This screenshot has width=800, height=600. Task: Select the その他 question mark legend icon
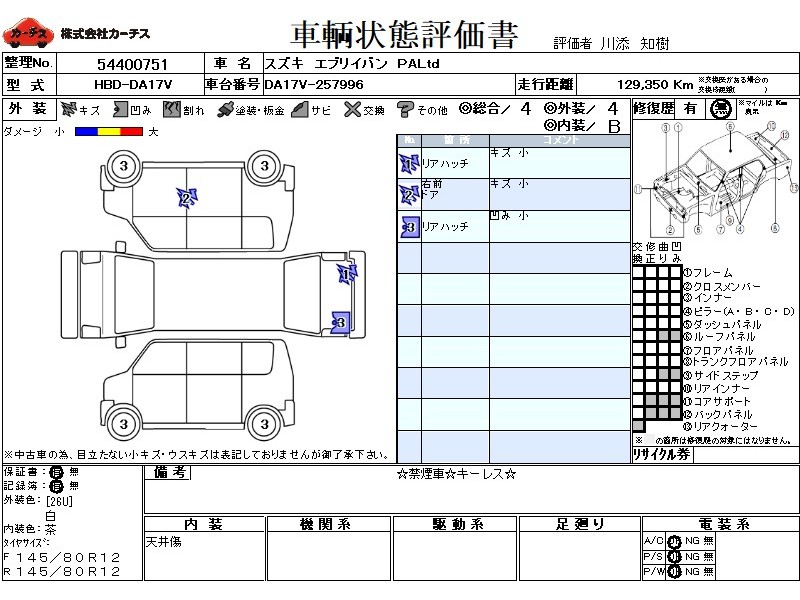tap(405, 109)
